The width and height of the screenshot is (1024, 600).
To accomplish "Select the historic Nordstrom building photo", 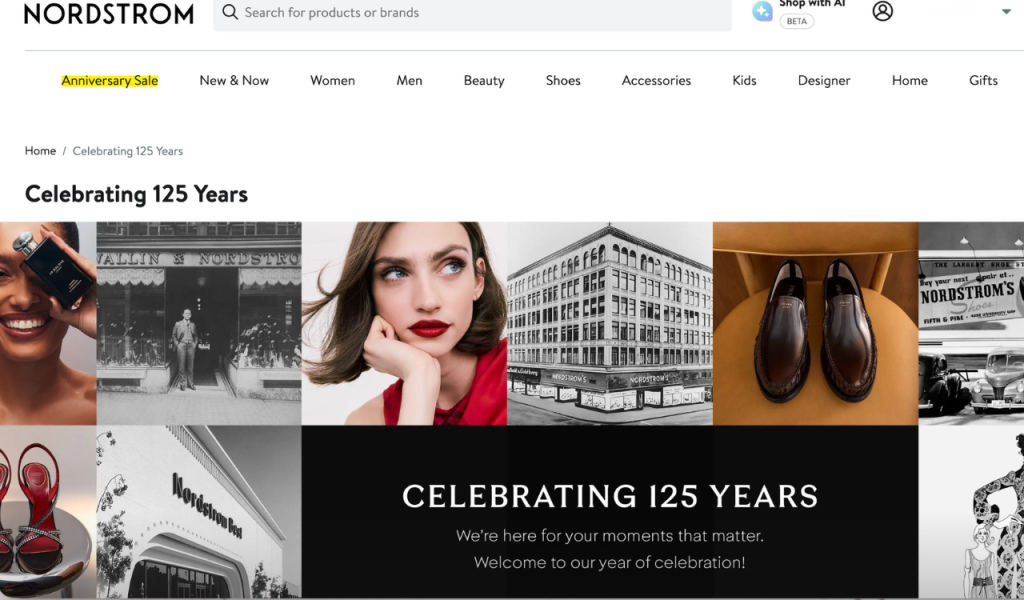I will (x=610, y=324).
